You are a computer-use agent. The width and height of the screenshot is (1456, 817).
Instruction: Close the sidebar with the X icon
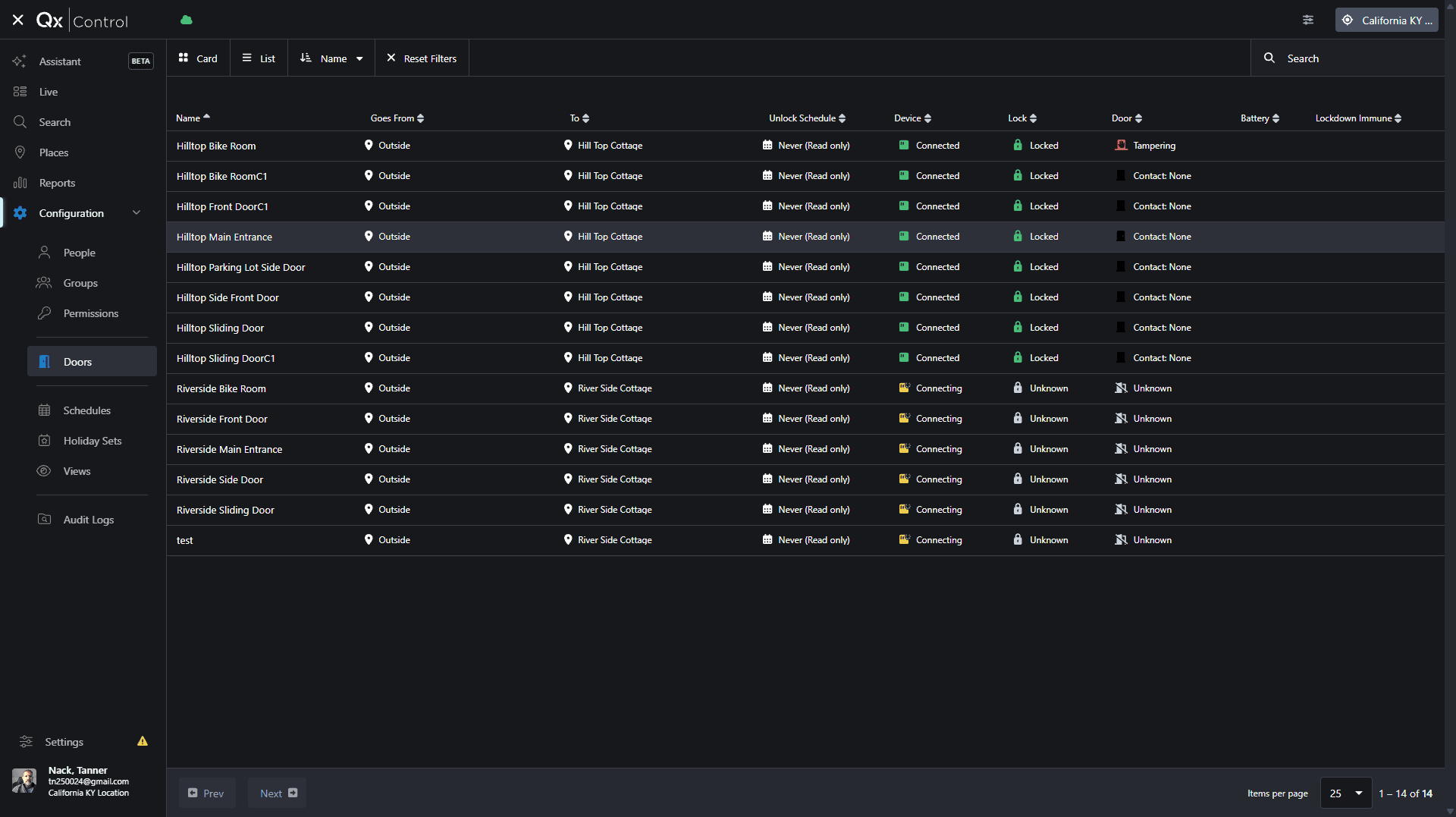[18, 20]
